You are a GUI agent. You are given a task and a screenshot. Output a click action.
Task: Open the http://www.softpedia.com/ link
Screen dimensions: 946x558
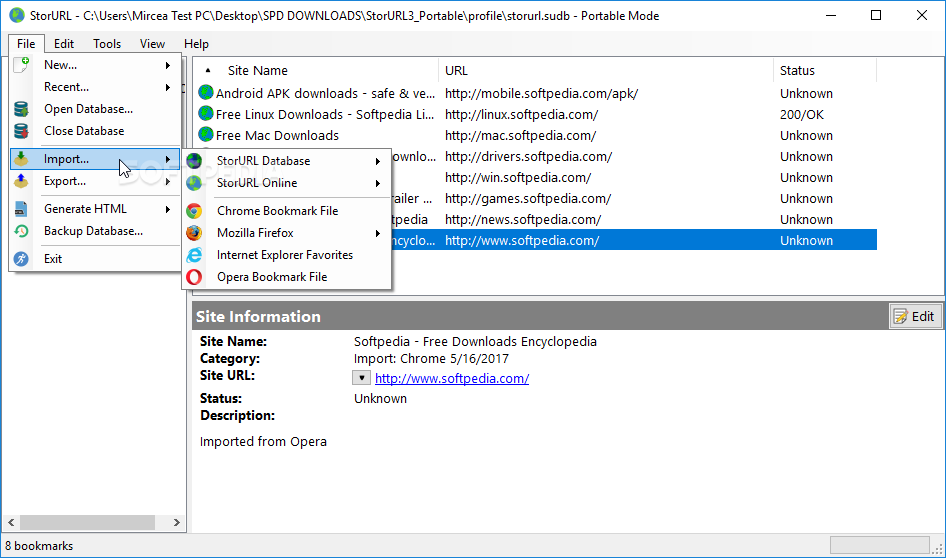452,379
